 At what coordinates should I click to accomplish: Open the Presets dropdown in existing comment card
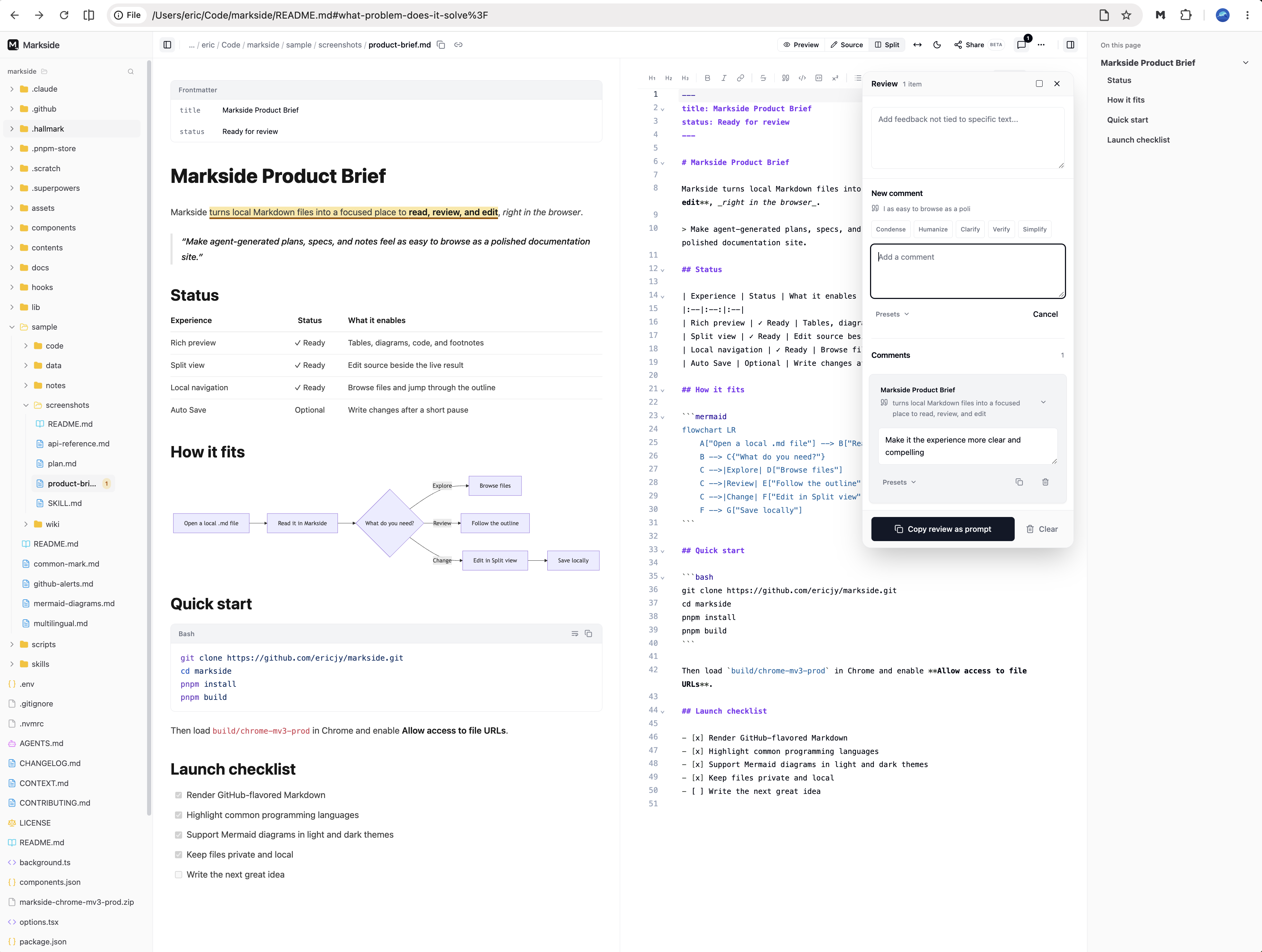pos(899,483)
